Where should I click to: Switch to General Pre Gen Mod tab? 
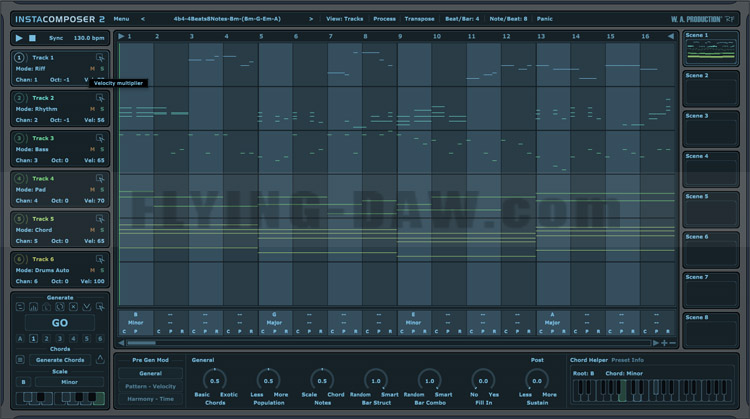pos(150,374)
